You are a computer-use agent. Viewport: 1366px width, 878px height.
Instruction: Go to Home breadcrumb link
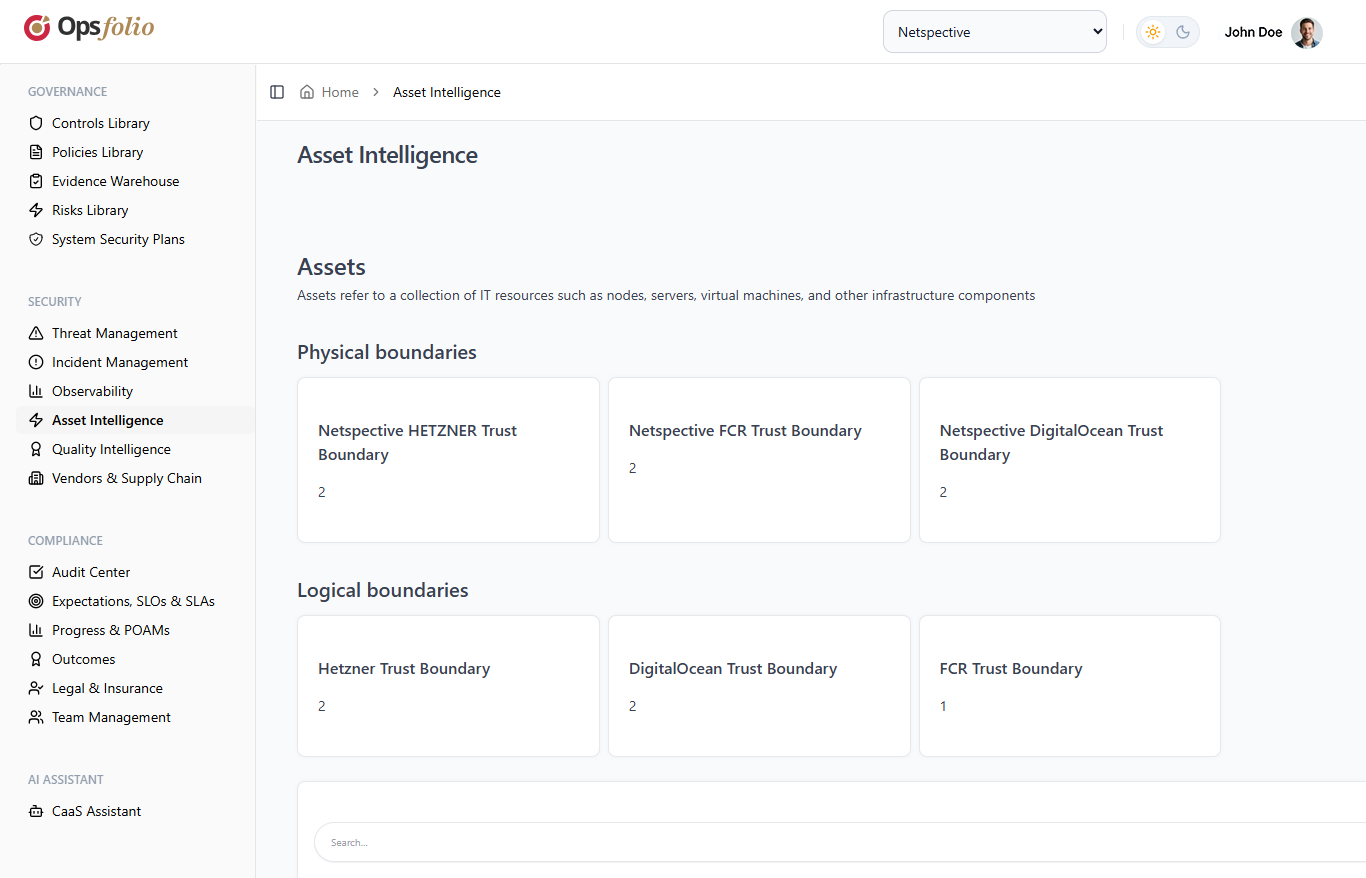pos(340,92)
